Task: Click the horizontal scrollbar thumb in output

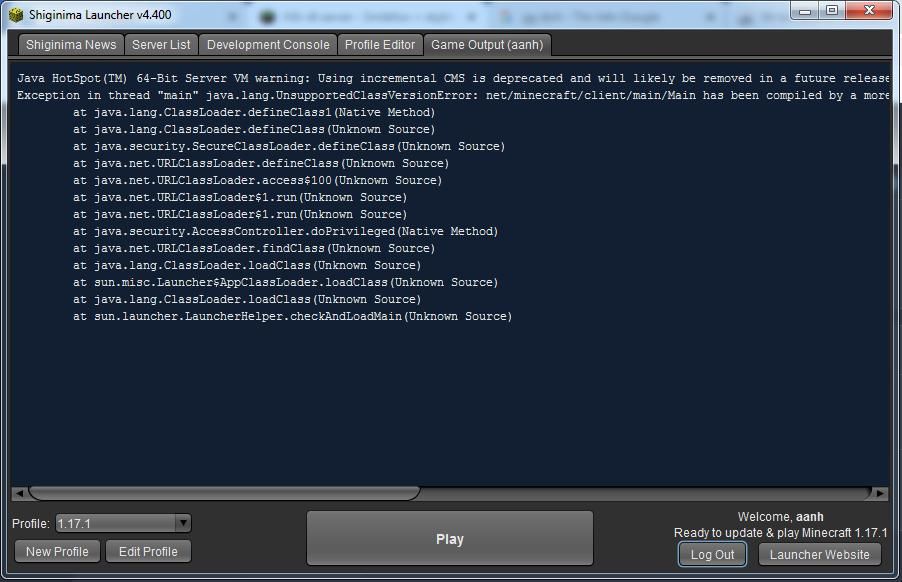Action: point(224,493)
